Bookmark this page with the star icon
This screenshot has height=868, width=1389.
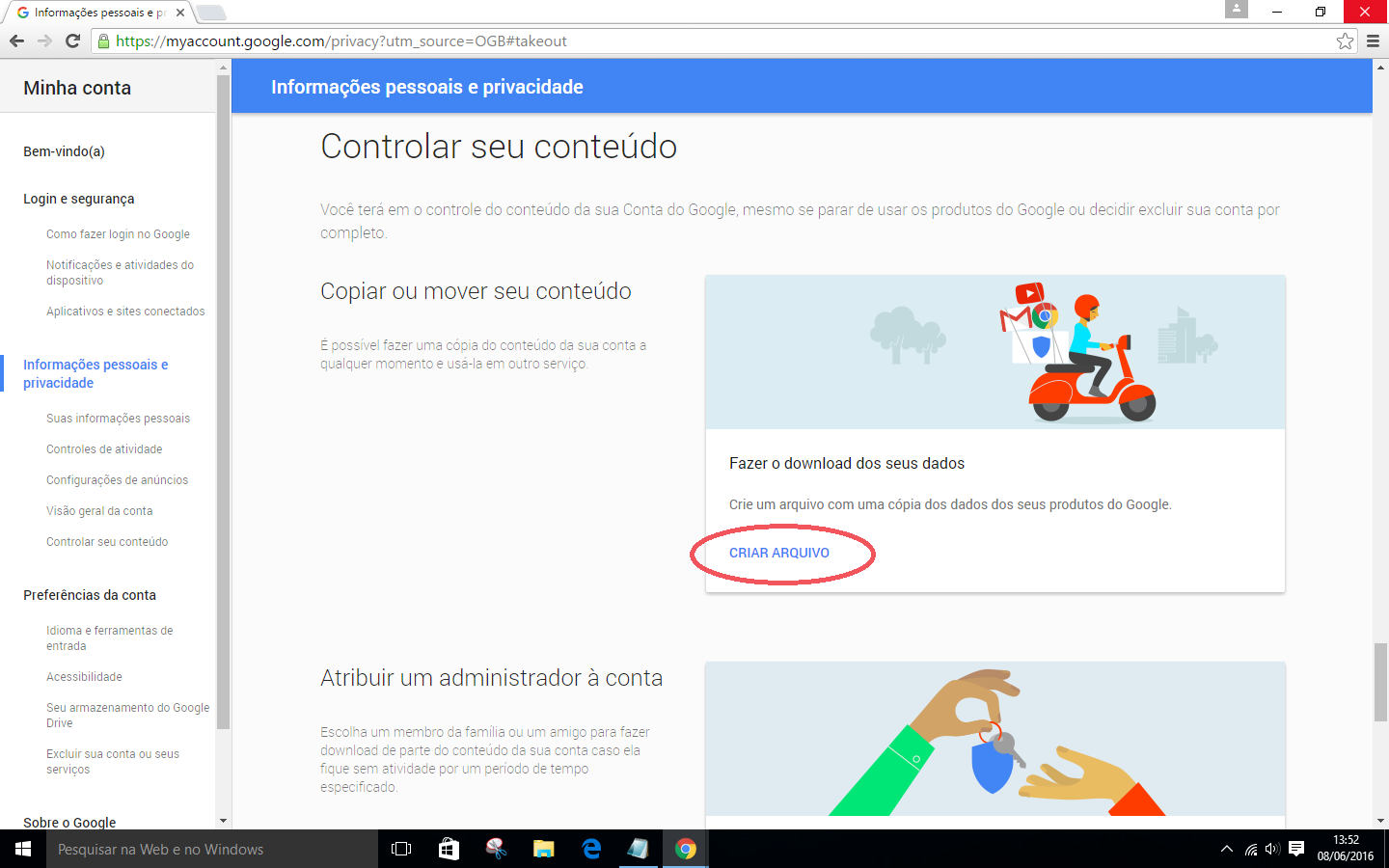(1345, 41)
